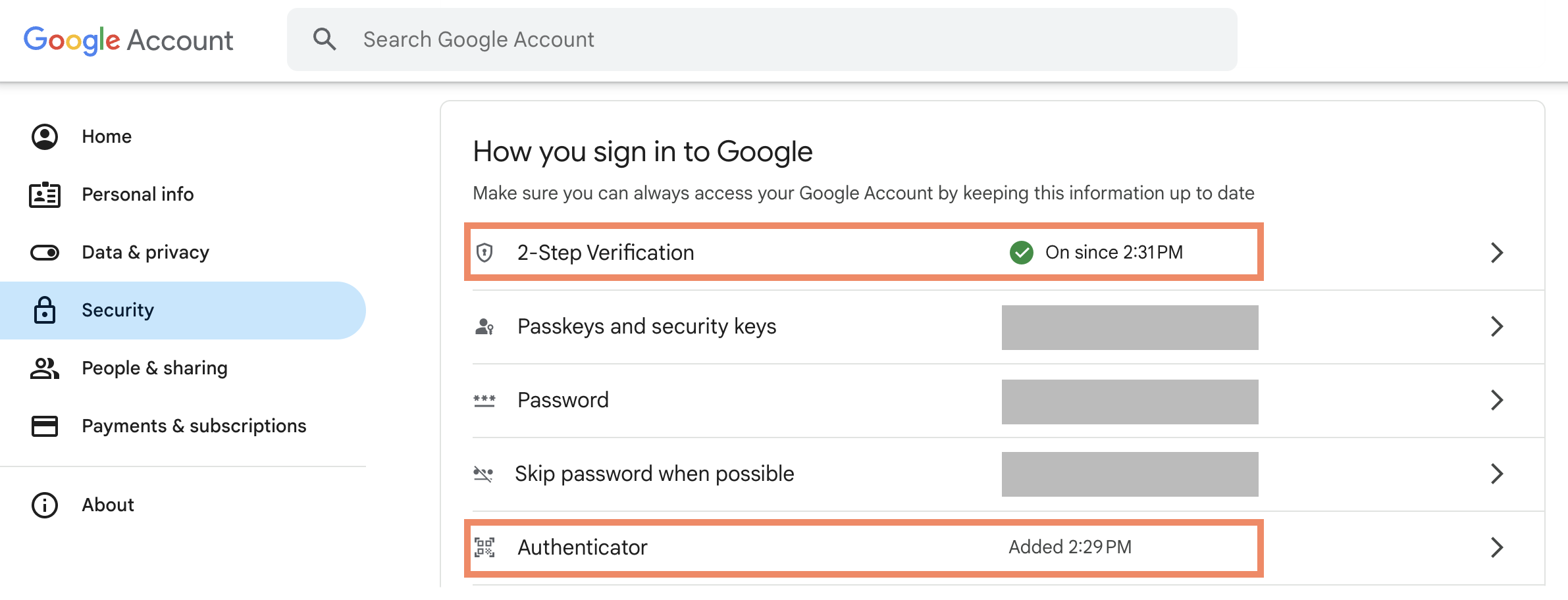Click the search magnifier icon
The height and width of the screenshot is (600, 1568).
tap(325, 39)
